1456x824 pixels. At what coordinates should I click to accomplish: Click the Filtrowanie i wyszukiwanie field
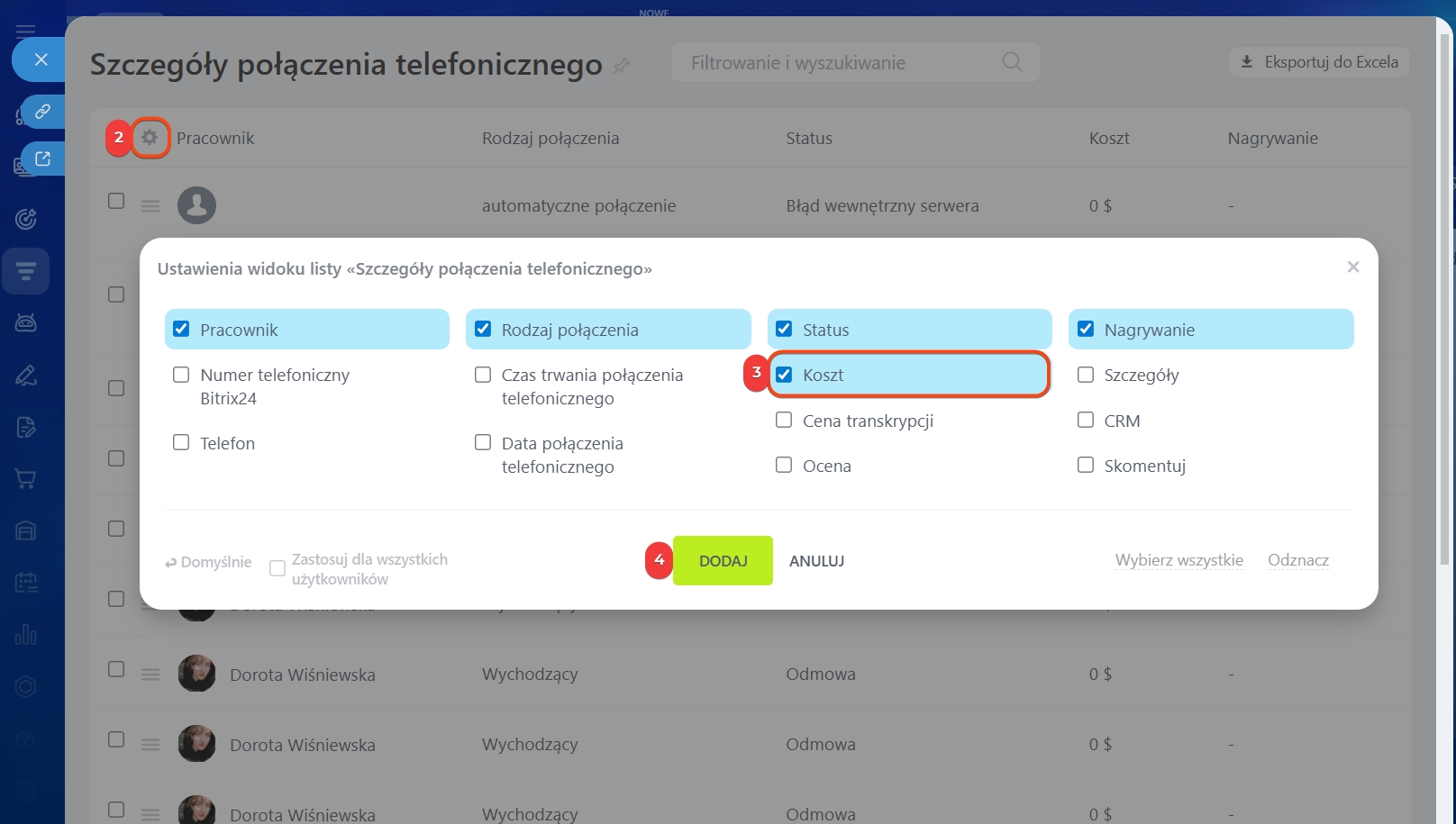(838, 63)
